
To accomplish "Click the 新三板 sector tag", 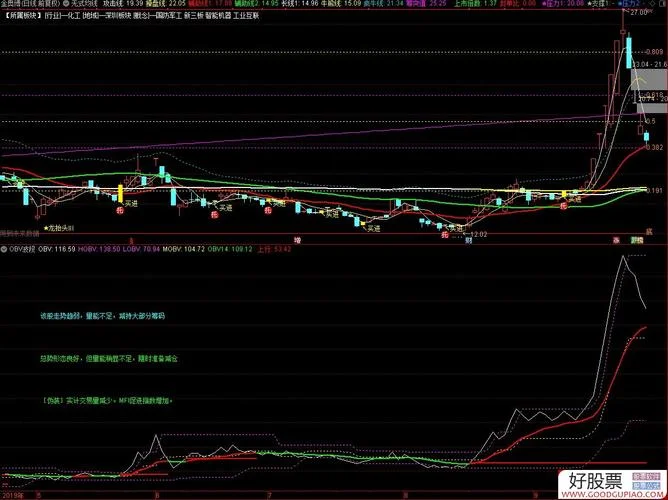I will tap(193, 16).
